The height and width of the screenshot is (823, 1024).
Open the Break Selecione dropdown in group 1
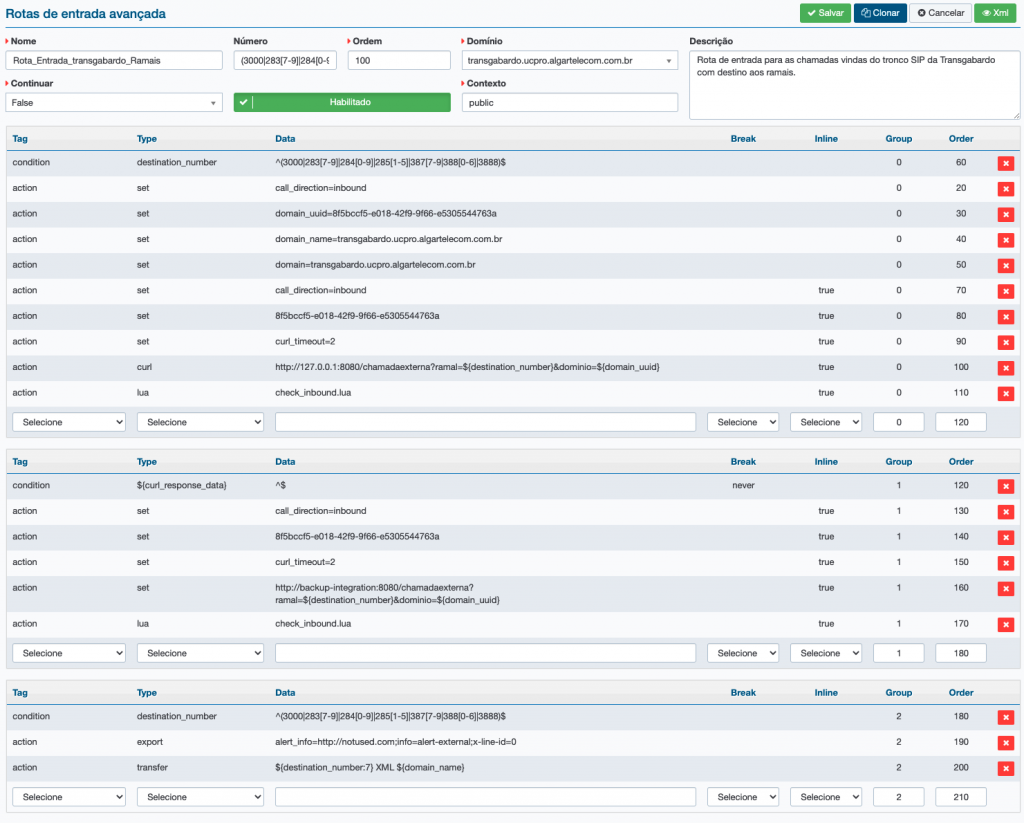pos(742,653)
